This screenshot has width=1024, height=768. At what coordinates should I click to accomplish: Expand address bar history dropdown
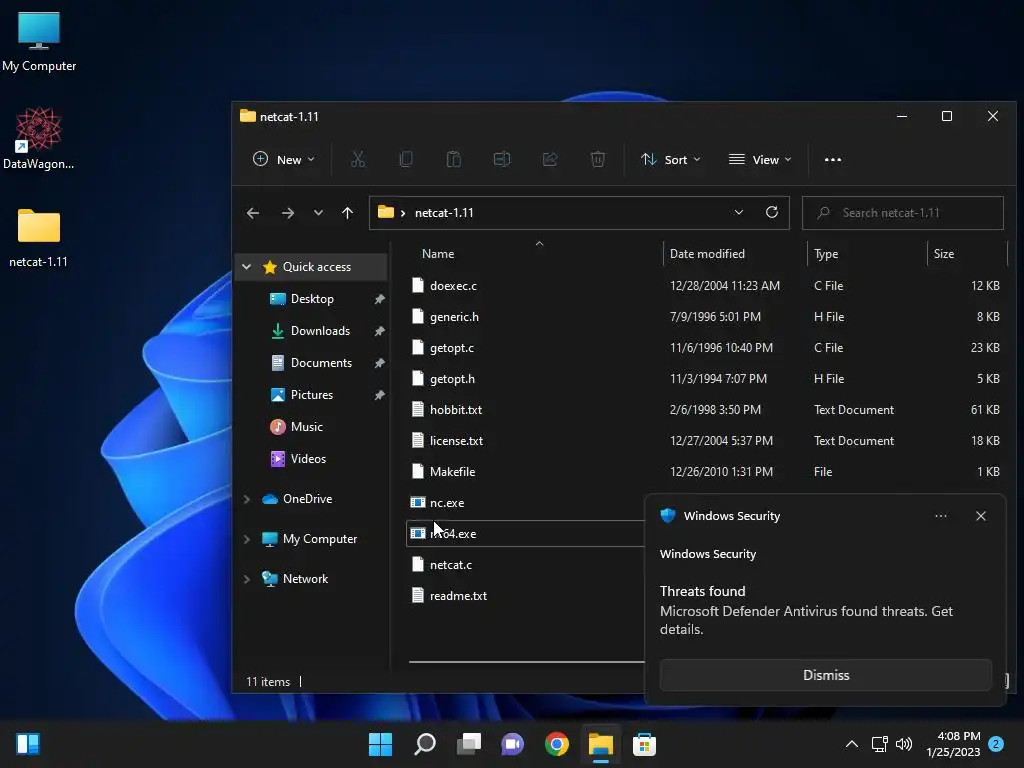[x=739, y=212]
